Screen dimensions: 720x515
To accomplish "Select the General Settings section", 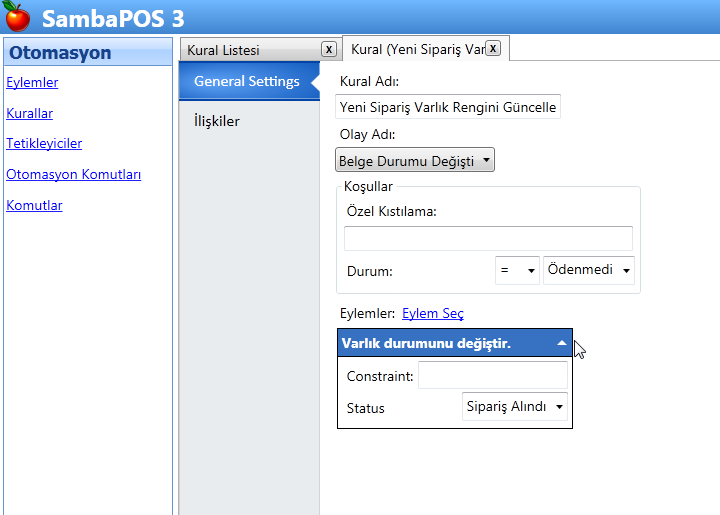I will tap(246, 81).
